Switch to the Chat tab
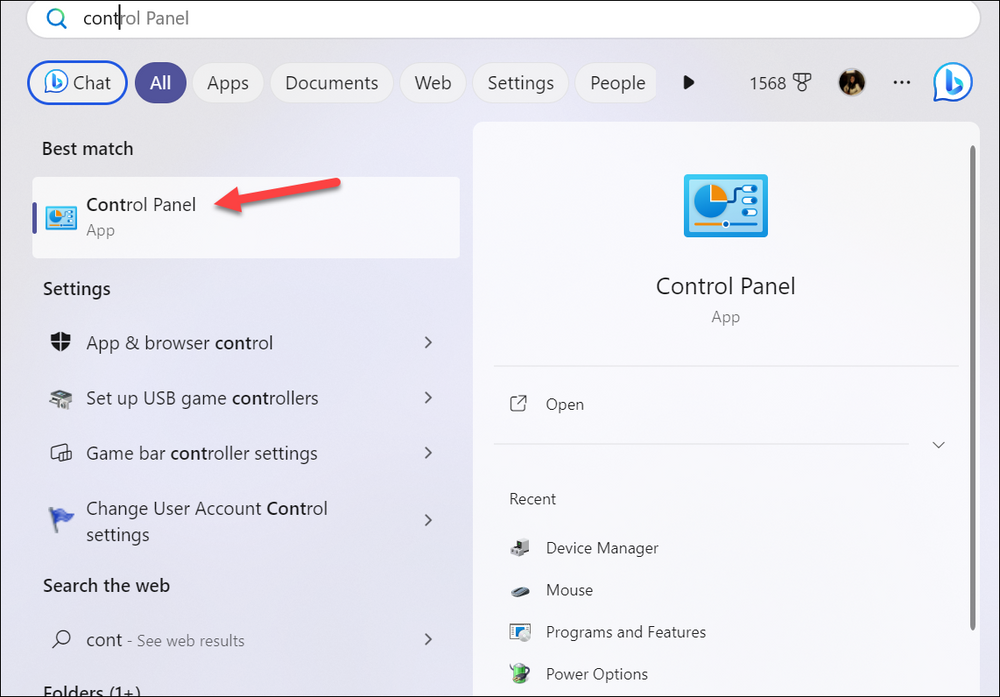Viewport: 1000px width, 697px height. [x=77, y=82]
